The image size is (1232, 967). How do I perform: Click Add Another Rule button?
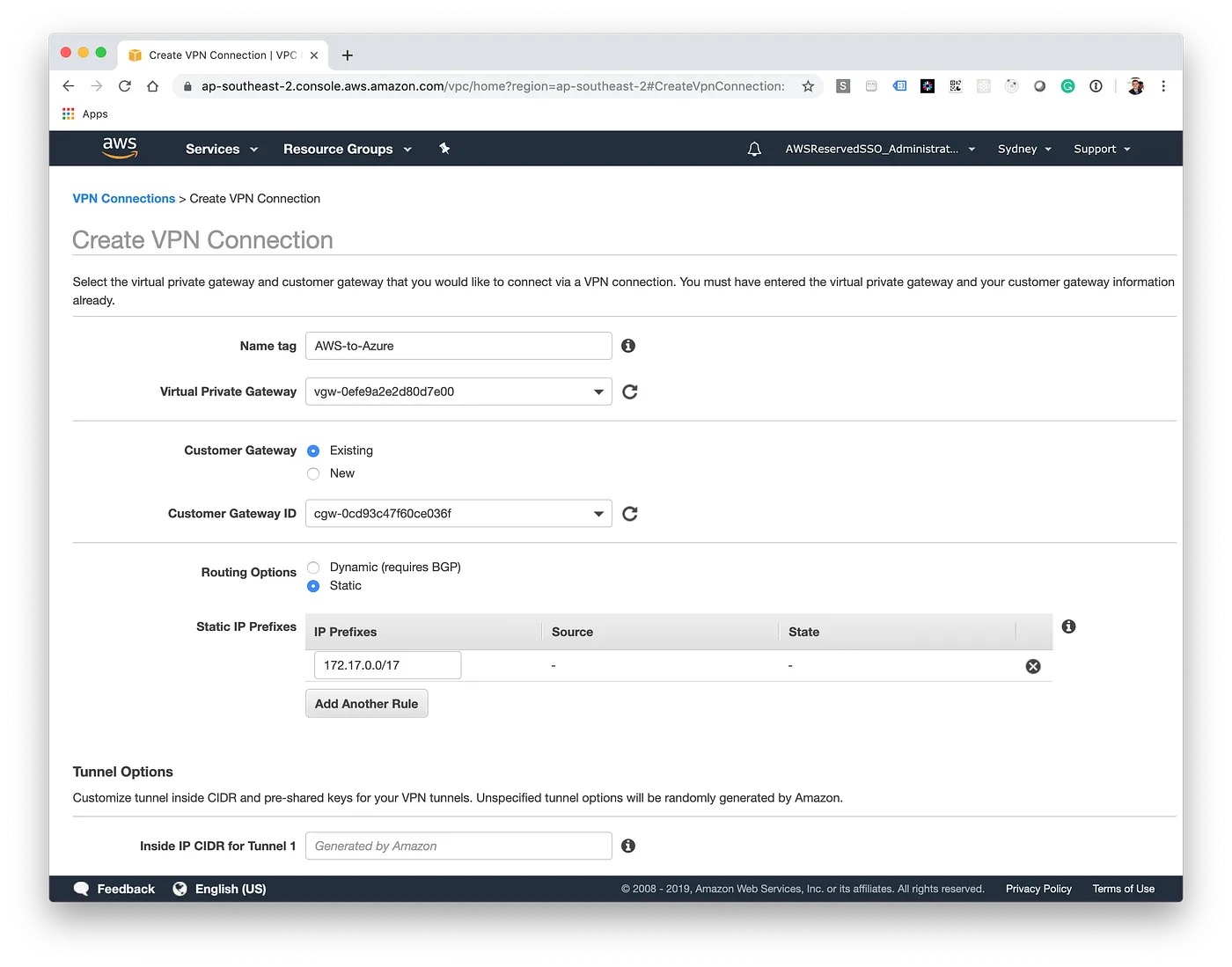pos(366,704)
